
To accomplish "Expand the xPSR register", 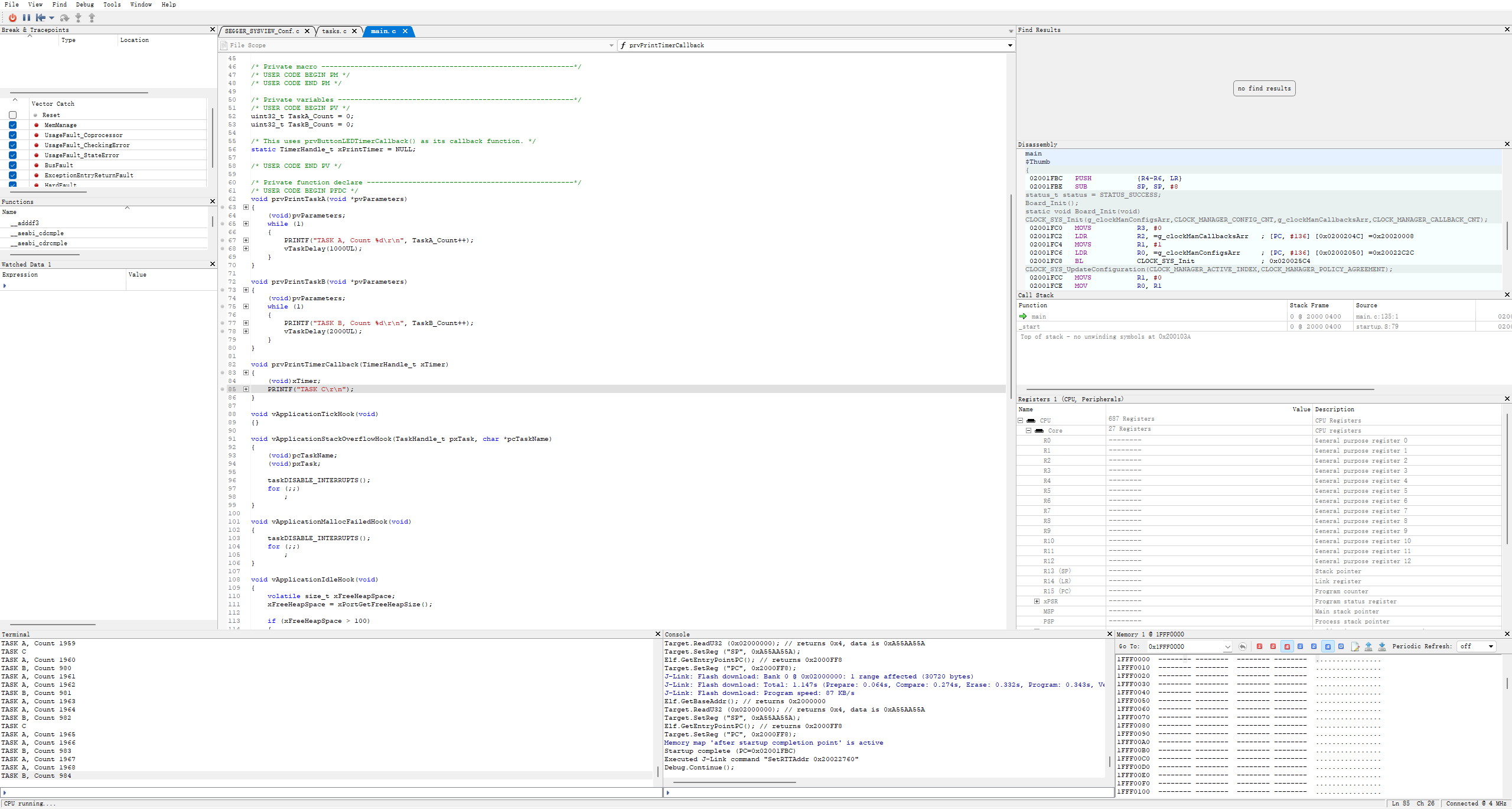I will pos(1037,602).
